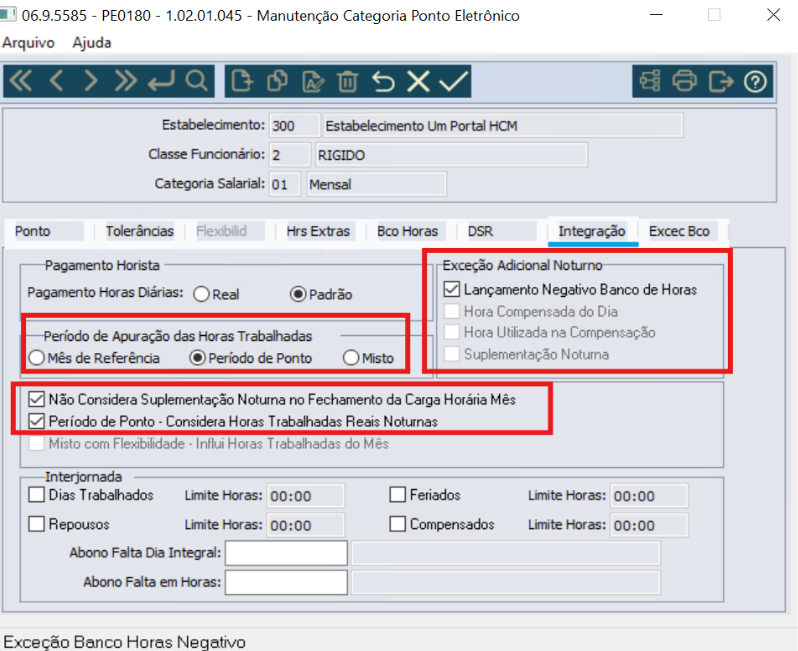Switch to the Tolerâncias tab

pos(139,232)
